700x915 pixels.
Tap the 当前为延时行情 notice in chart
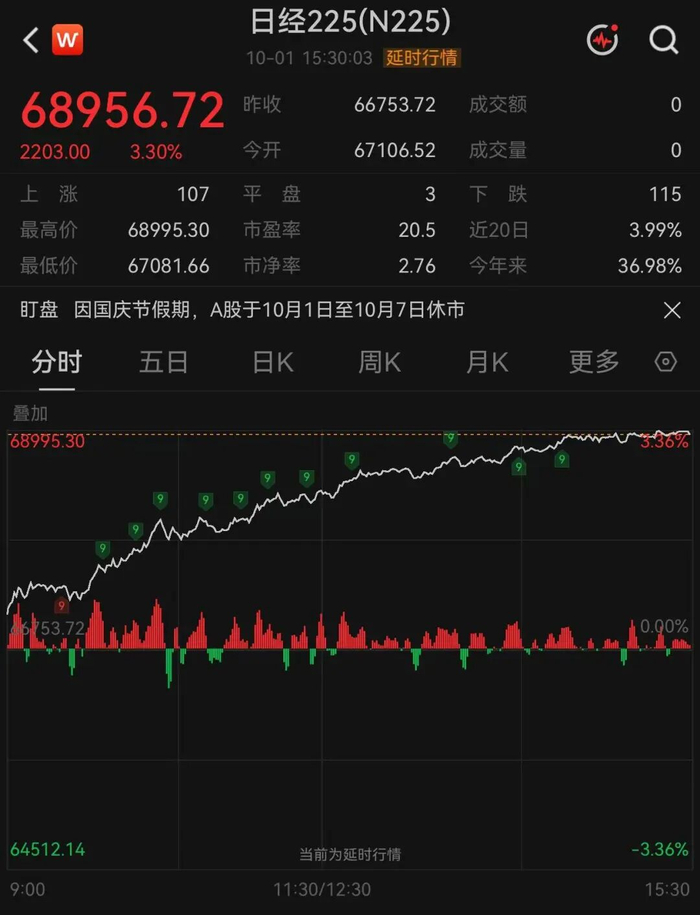tap(350, 854)
